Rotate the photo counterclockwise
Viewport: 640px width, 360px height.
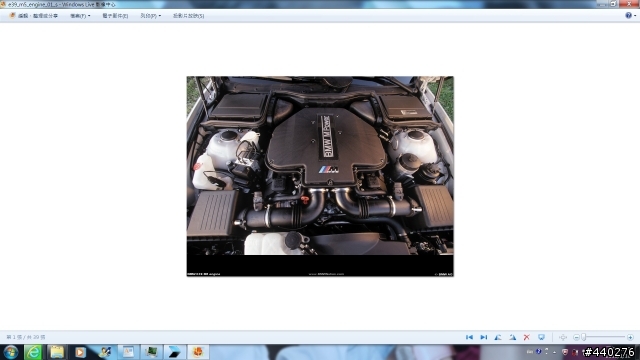tap(498, 337)
